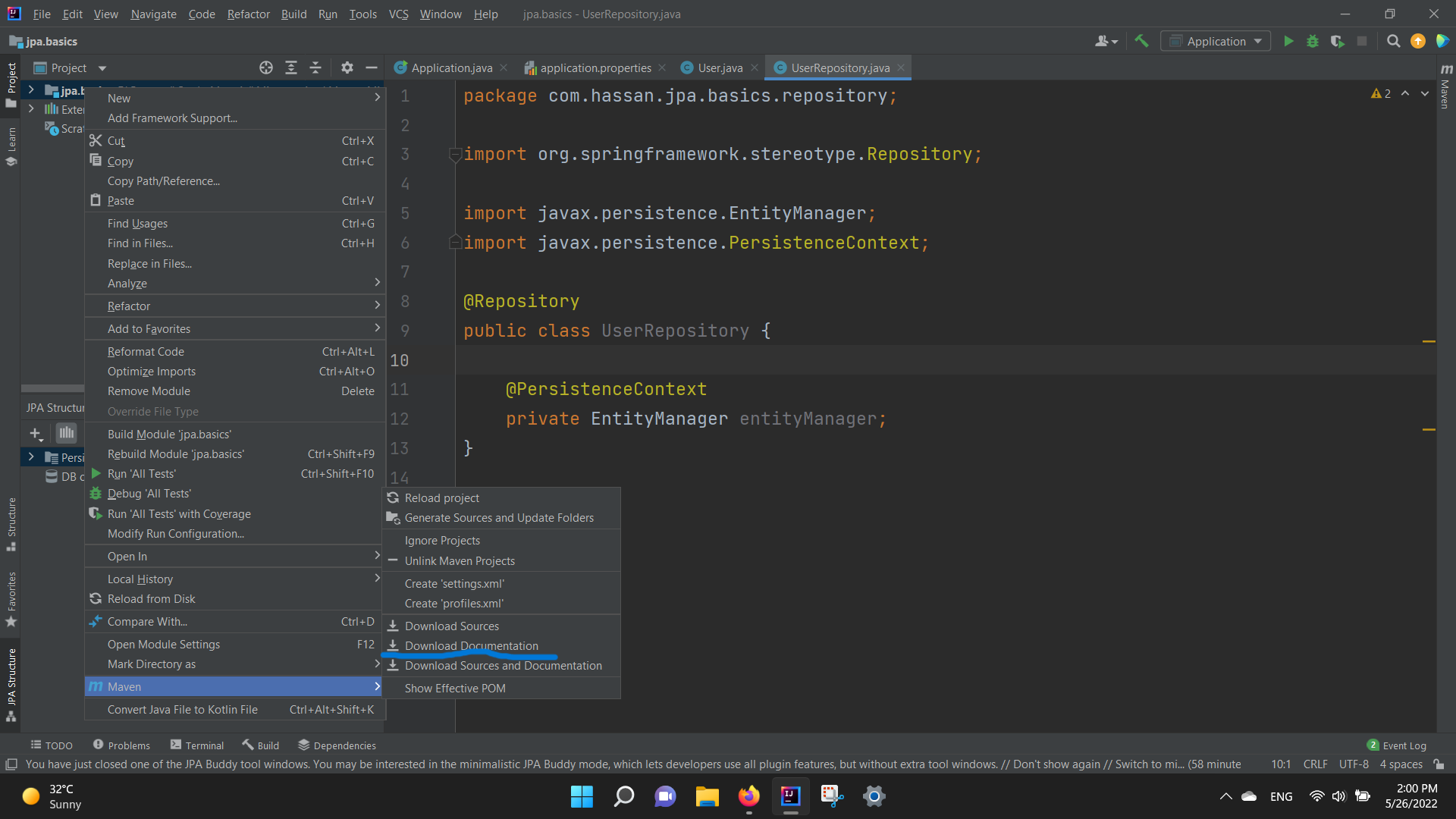Show hidden system tray icons

(1225, 796)
